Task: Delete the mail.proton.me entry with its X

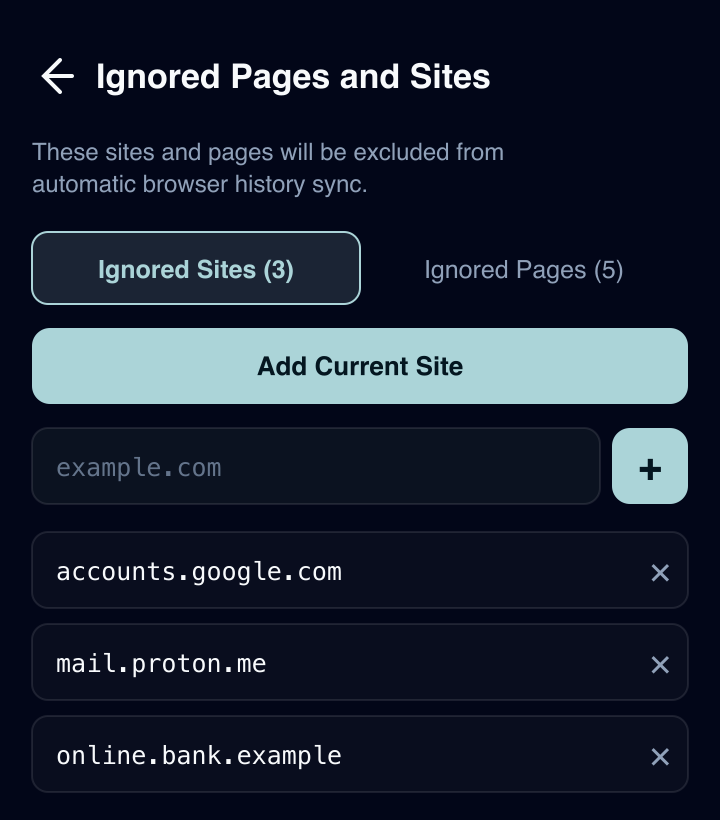Action: (x=660, y=665)
